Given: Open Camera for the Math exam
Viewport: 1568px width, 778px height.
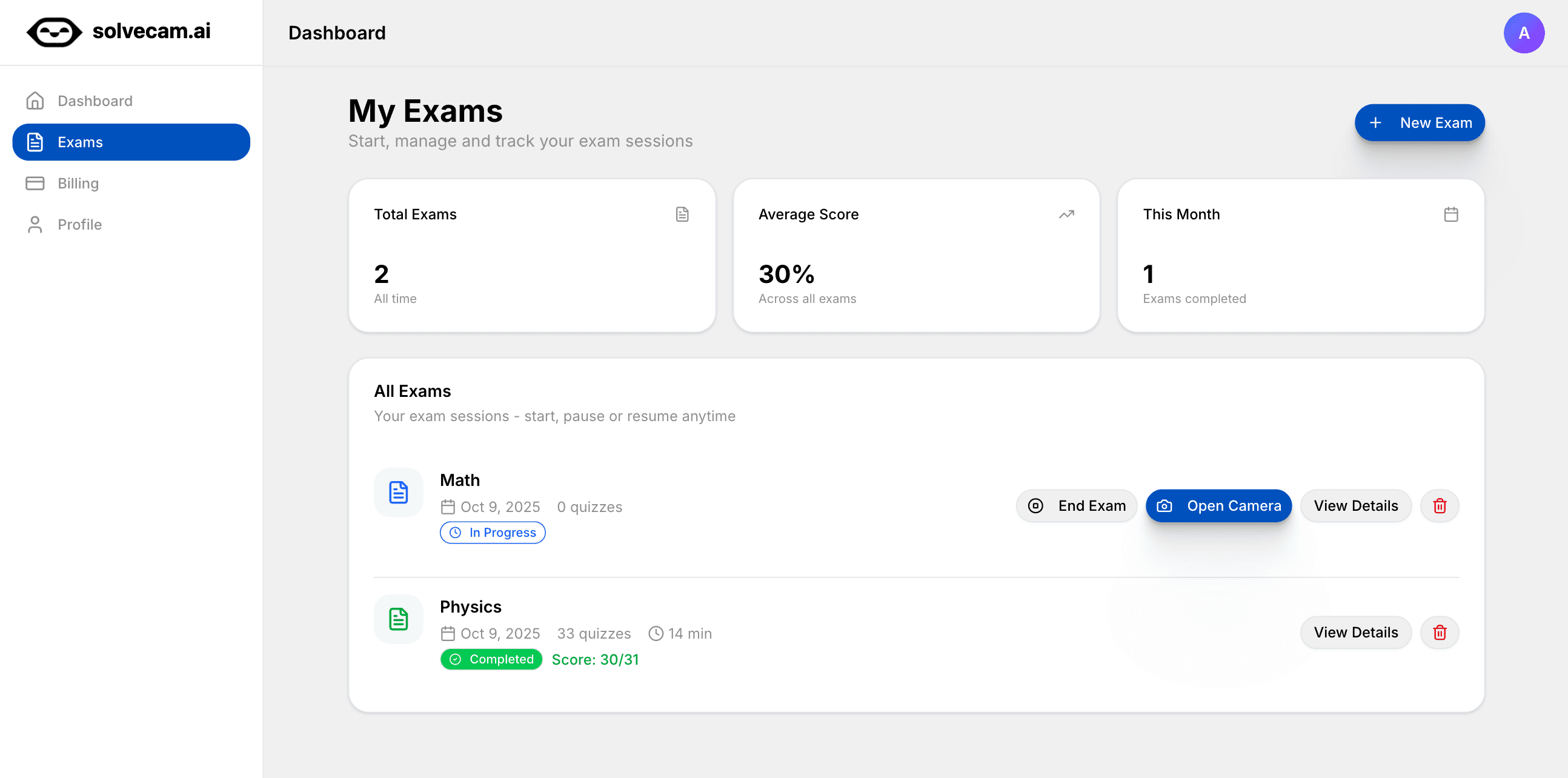Looking at the screenshot, I should coord(1218,506).
